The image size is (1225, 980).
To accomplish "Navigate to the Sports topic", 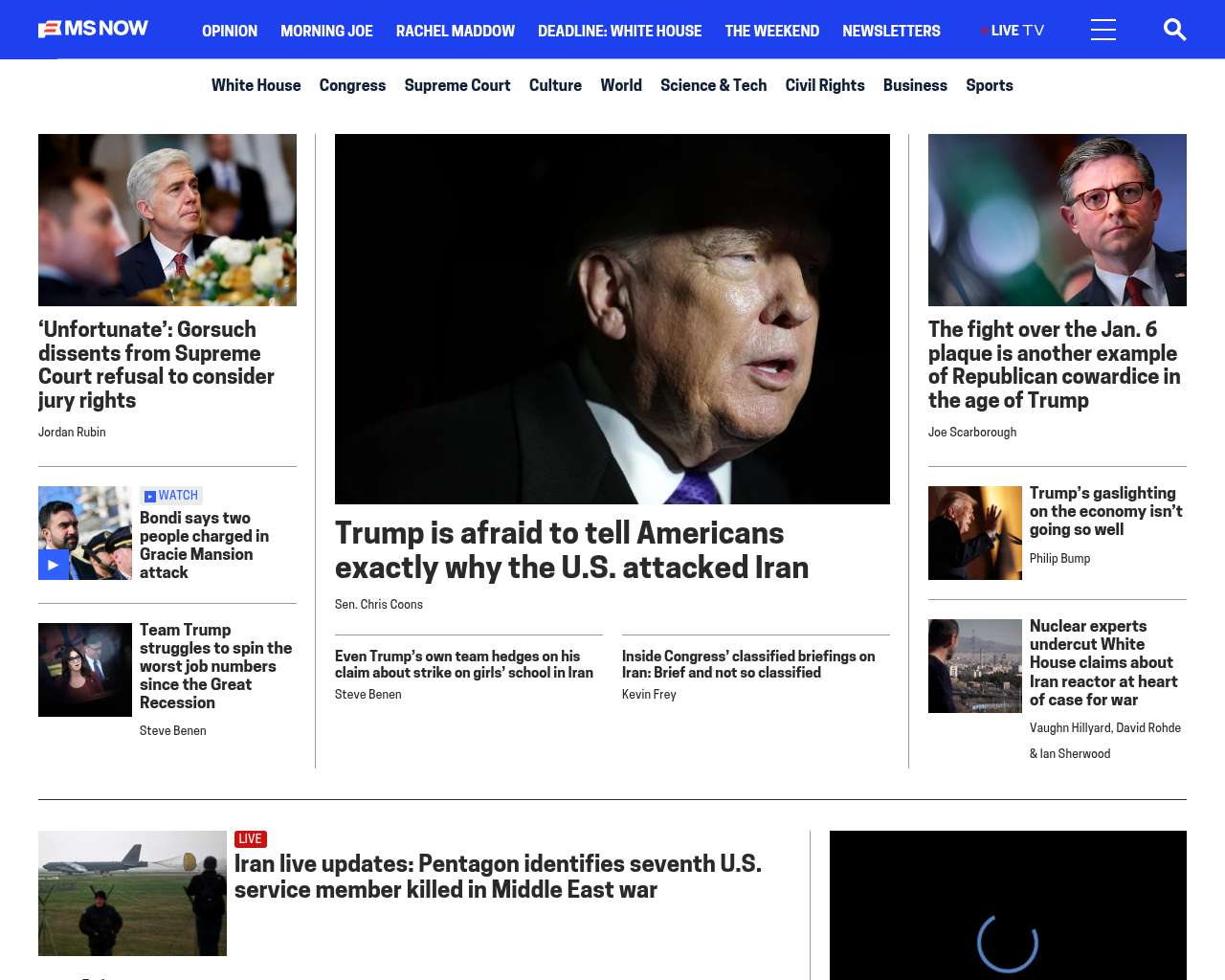I will (x=990, y=85).
